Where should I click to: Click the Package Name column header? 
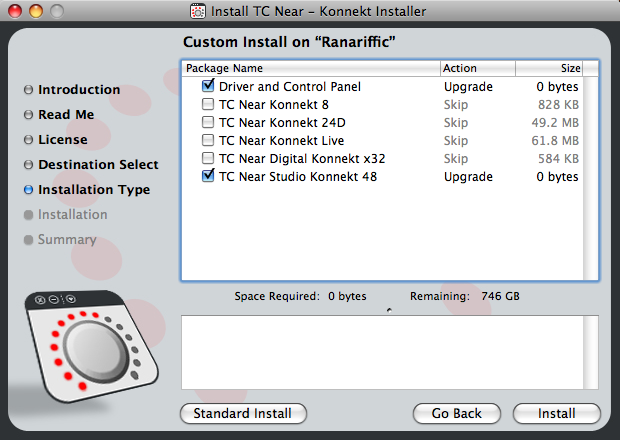(x=311, y=68)
